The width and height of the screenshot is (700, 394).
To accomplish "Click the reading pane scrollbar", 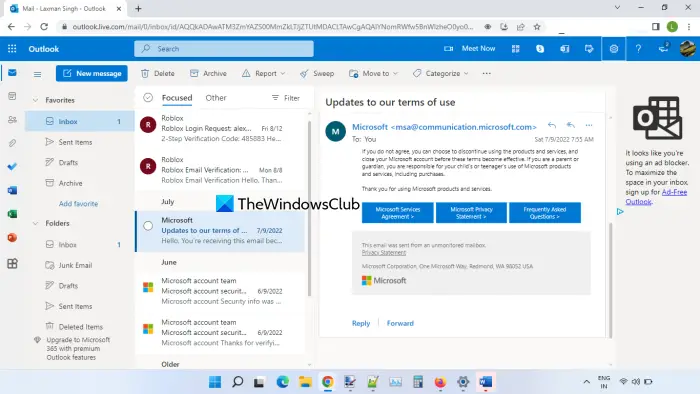I will point(610,279).
